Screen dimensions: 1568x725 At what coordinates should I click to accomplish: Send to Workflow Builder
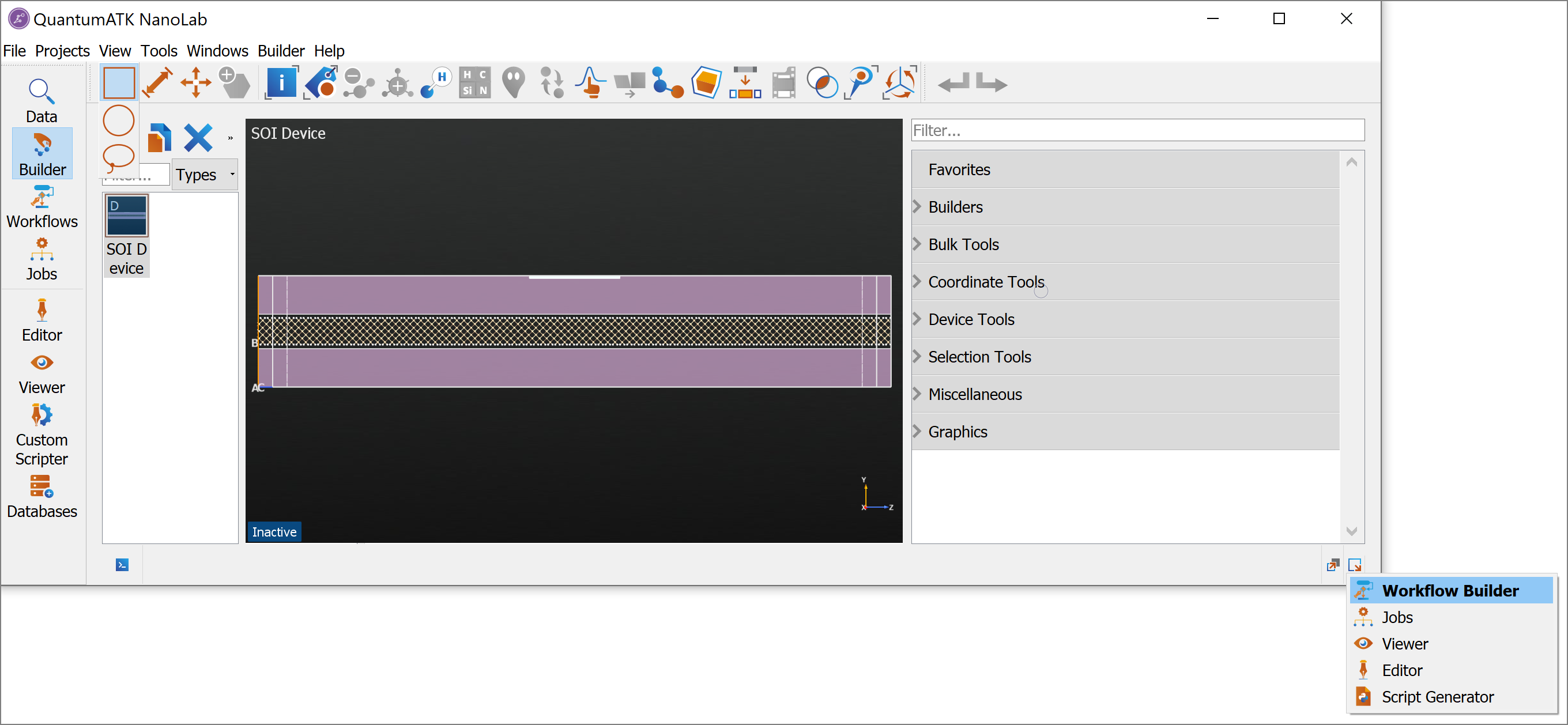1451,591
